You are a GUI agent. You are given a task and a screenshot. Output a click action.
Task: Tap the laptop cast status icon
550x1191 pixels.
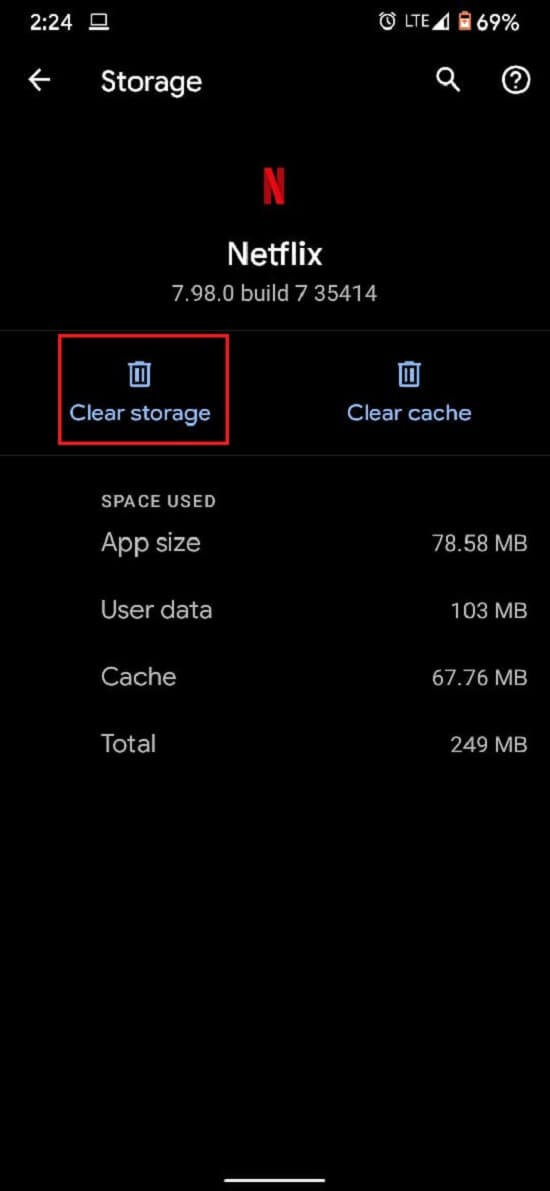(x=98, y=23)
